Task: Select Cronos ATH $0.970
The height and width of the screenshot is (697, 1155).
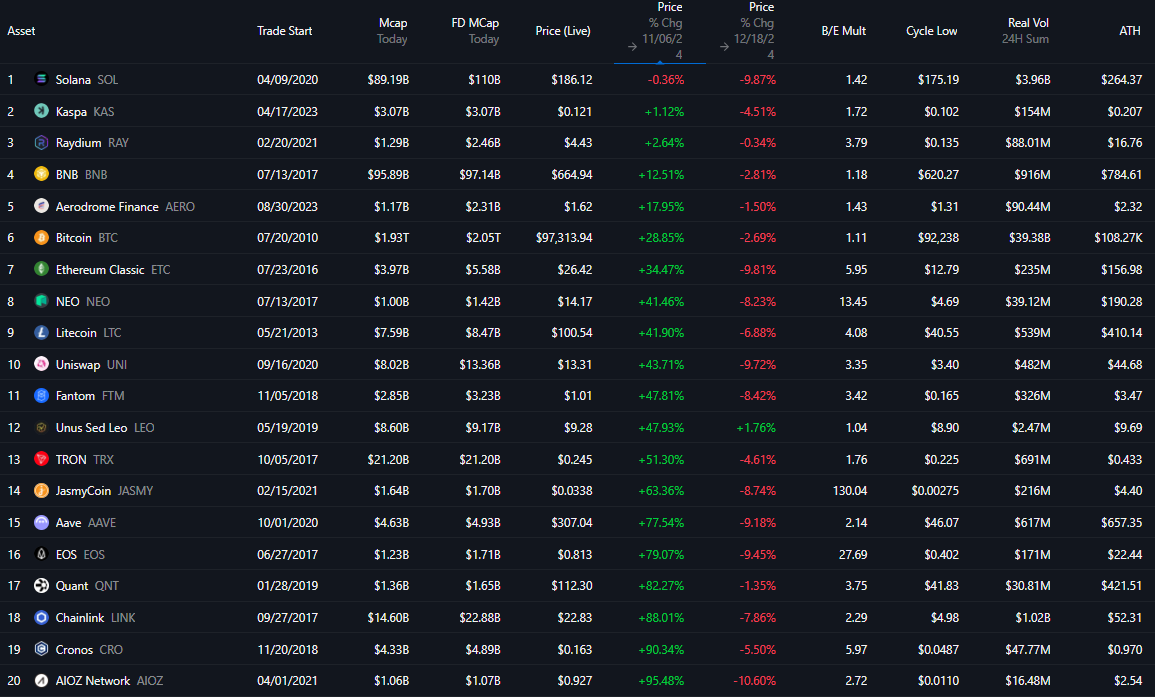Action: (x=1125, y=649)
